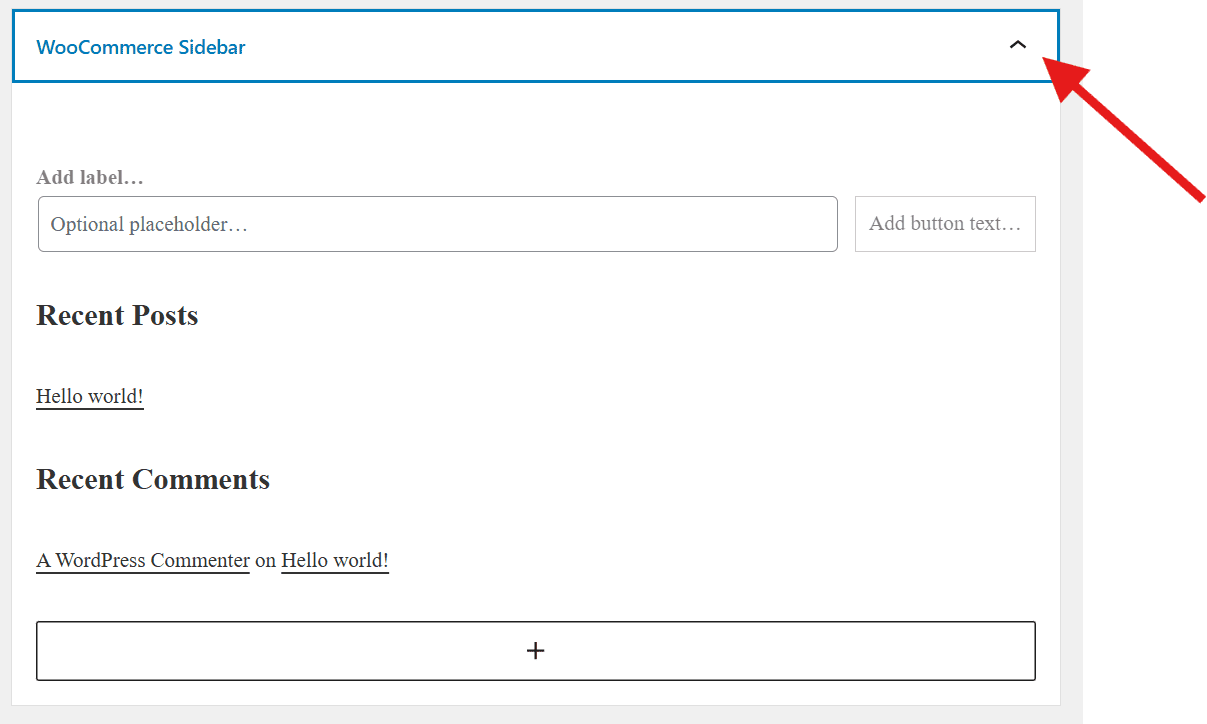Click the "Add button text…" field
Viewport: 1207px width, 724px height.
[944, 223]
